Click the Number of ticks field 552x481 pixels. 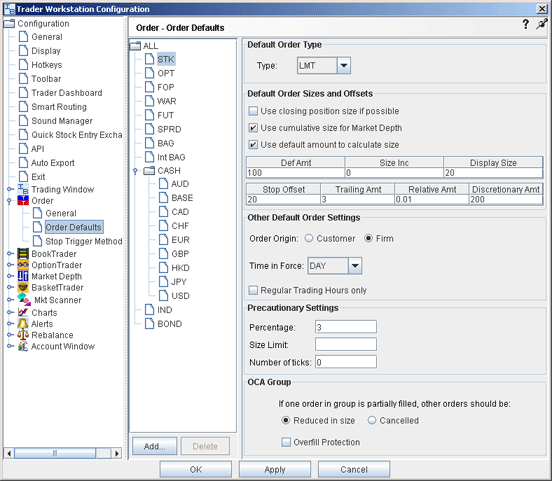346,362
